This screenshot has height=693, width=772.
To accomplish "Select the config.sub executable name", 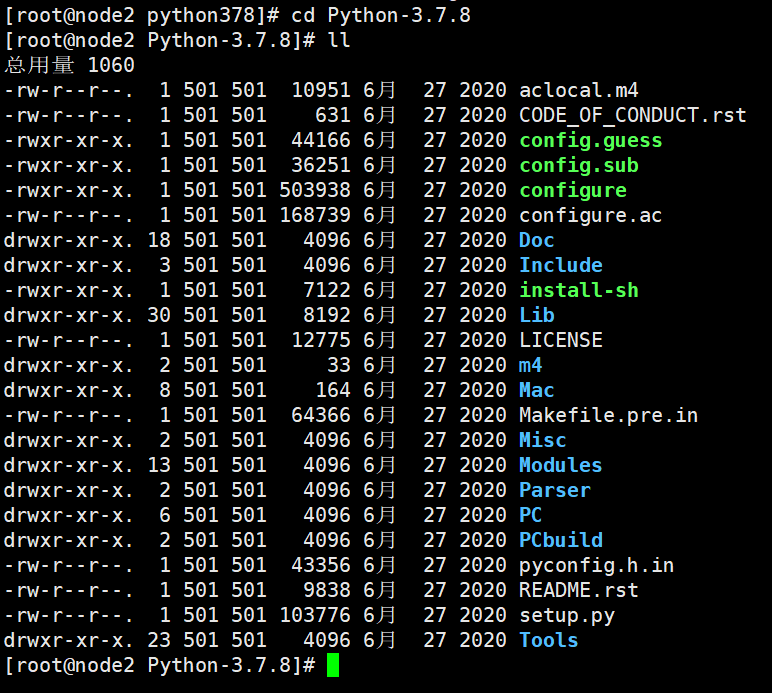I will tap(579, 165).
